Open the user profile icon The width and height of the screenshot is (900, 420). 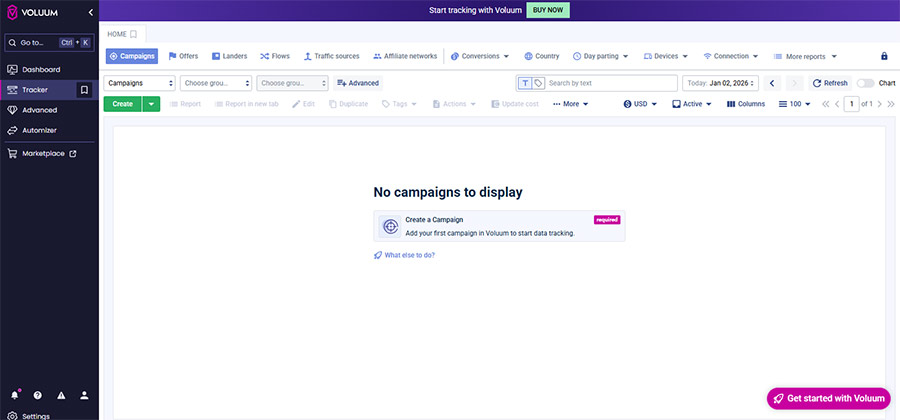click(x=85, y=395)
